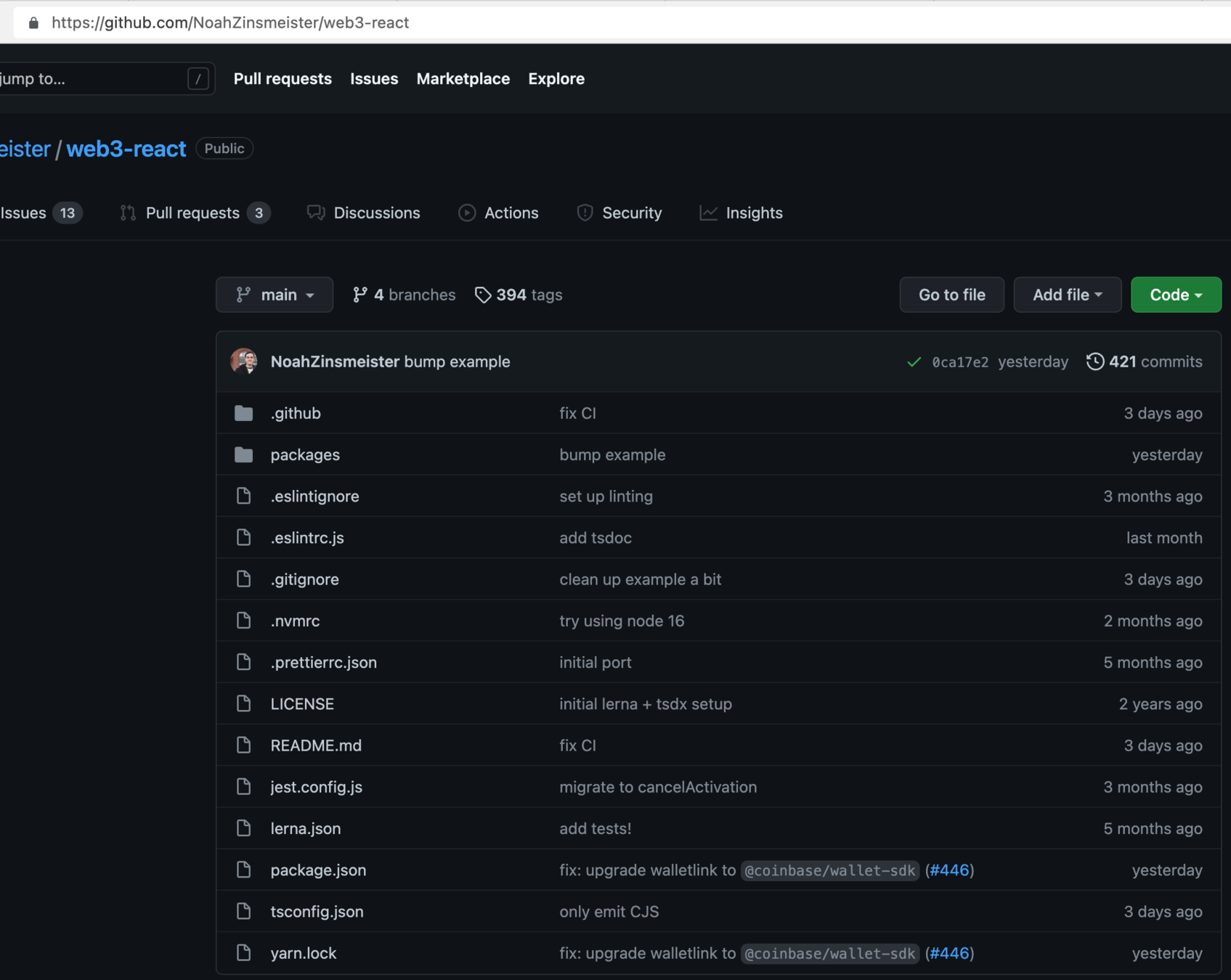This screenshot has height=980, width=1231.
Task: Open Marketplace in top navigation
Action: 463,78
